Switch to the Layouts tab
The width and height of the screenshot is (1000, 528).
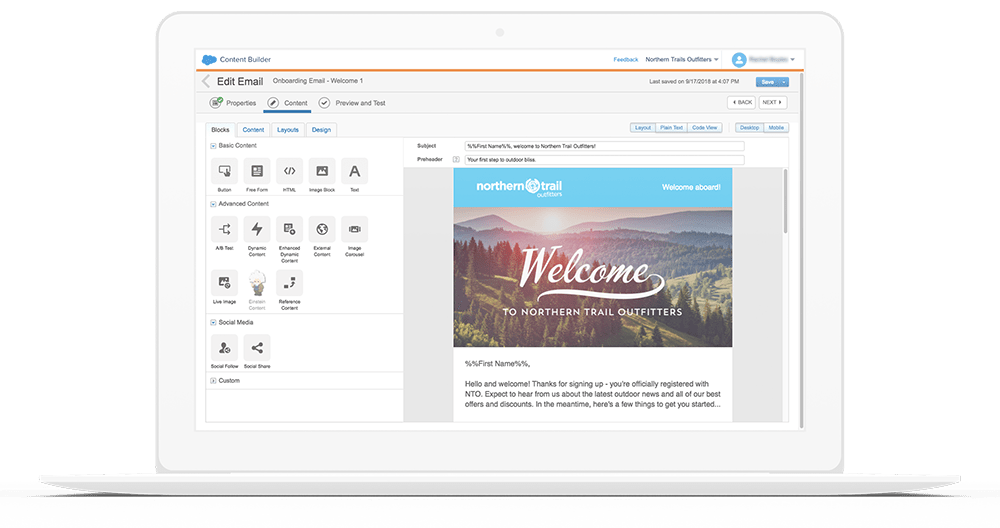[x=288, y=129]
